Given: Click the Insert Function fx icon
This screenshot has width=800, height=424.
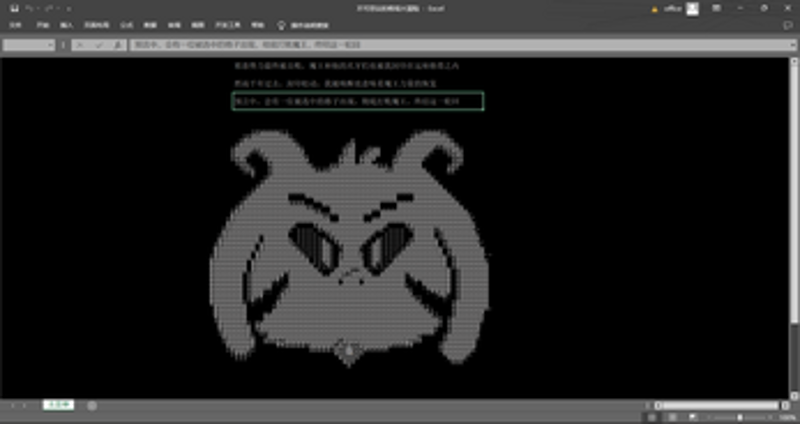Looking at the screenshot, I should tap(118, 45).
